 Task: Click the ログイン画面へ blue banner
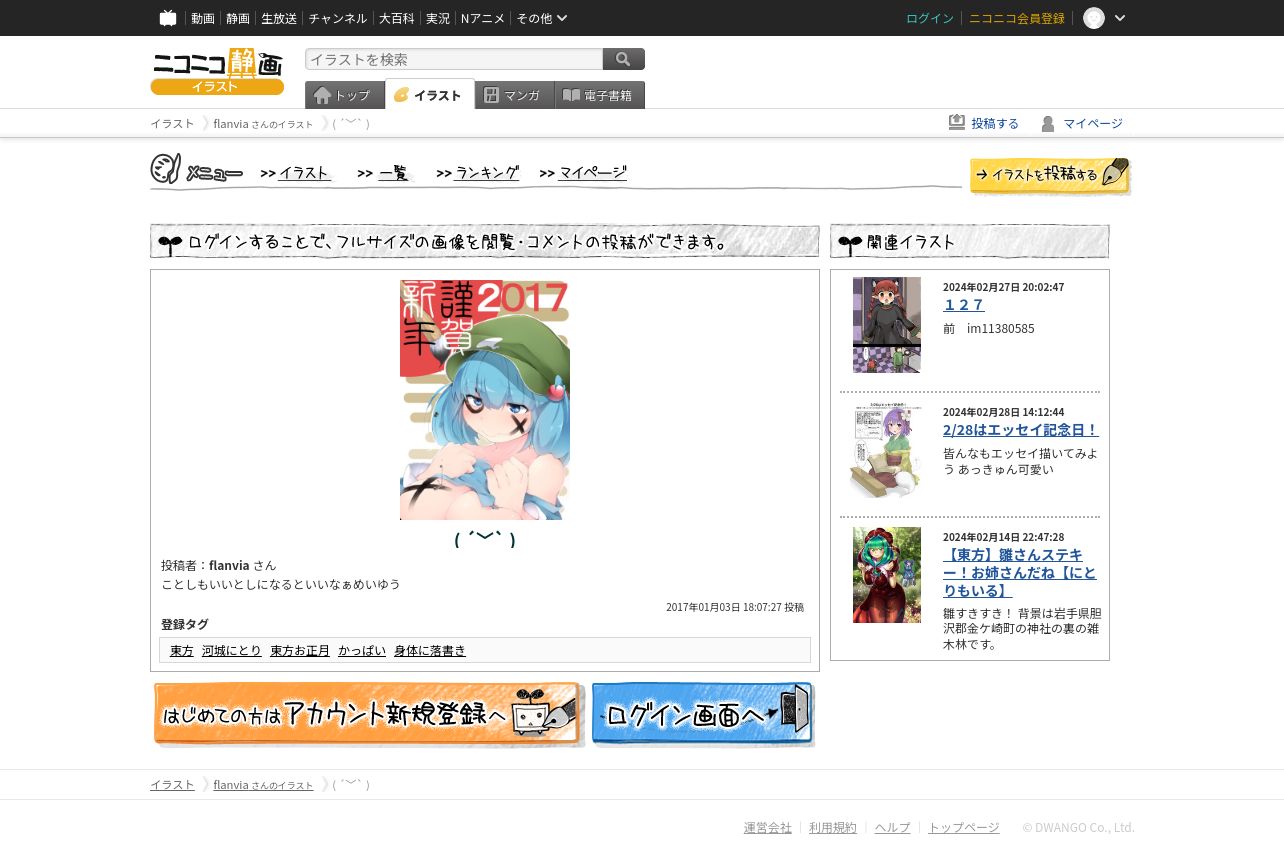[703, 714]
